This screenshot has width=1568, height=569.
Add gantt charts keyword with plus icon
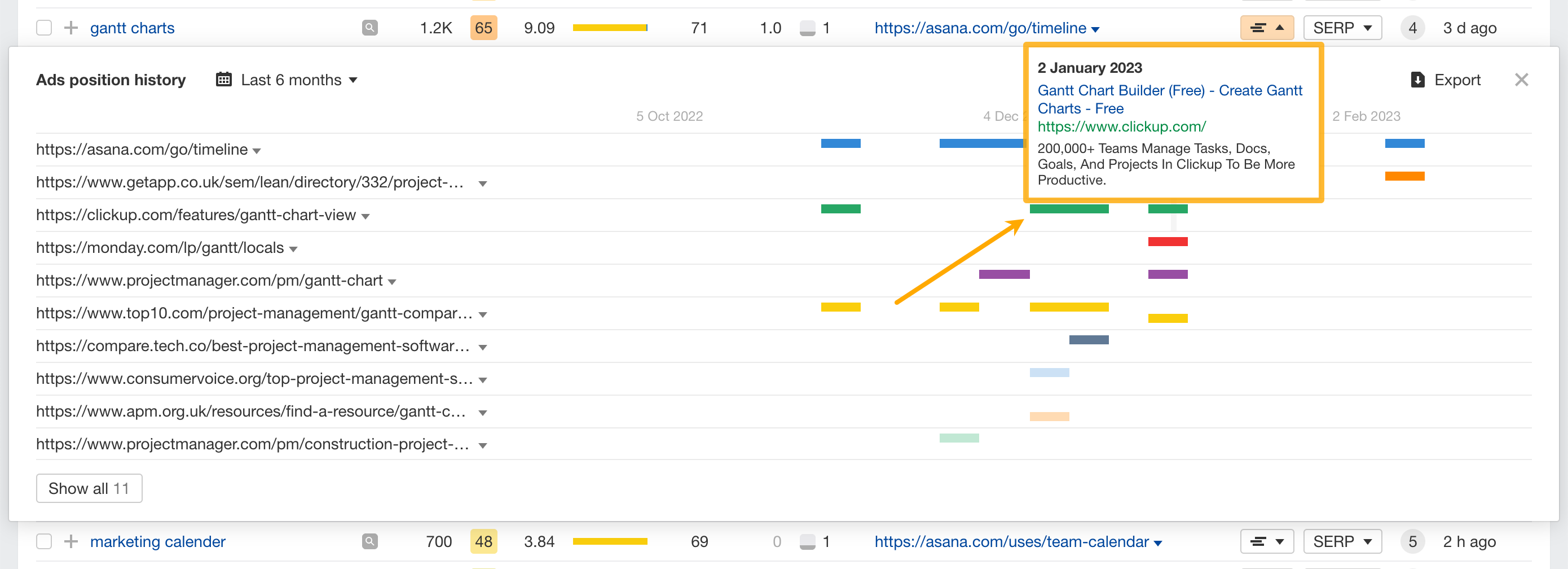(x=71, y=28)
